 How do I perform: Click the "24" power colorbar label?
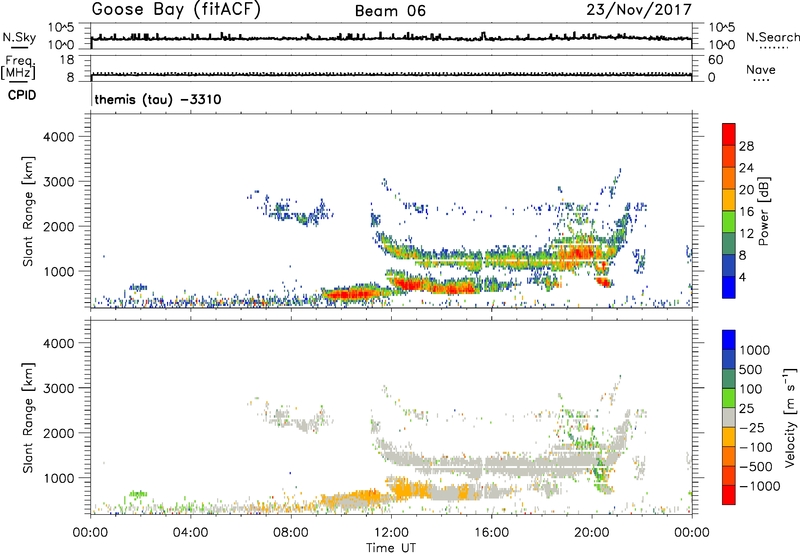[746, 168]
